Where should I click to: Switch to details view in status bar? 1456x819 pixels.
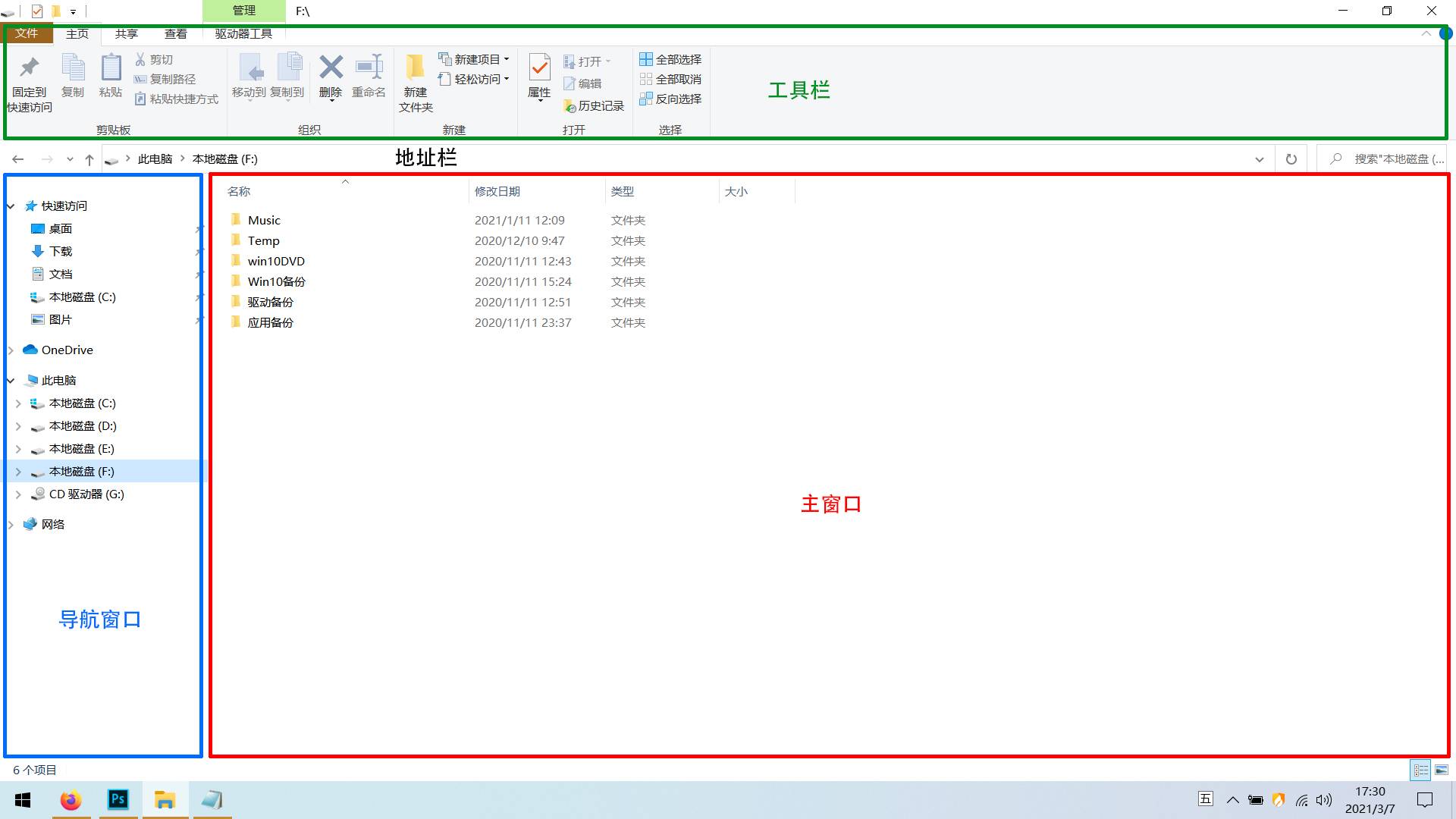coord(1419,769)
